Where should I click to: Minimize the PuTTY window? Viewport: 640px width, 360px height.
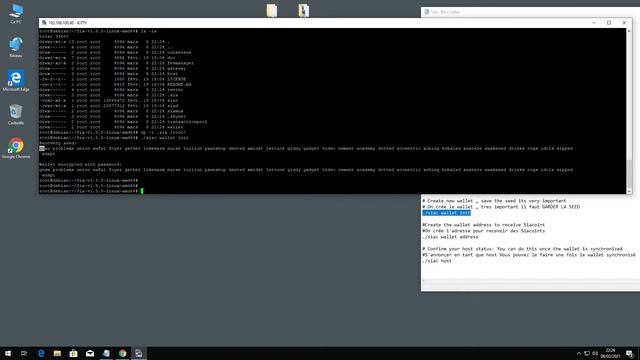(594, 23)
